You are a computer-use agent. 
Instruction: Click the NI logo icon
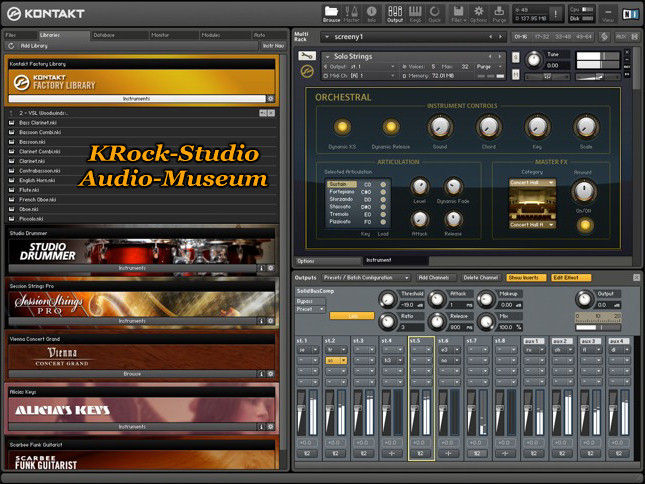tap(630, 14)
